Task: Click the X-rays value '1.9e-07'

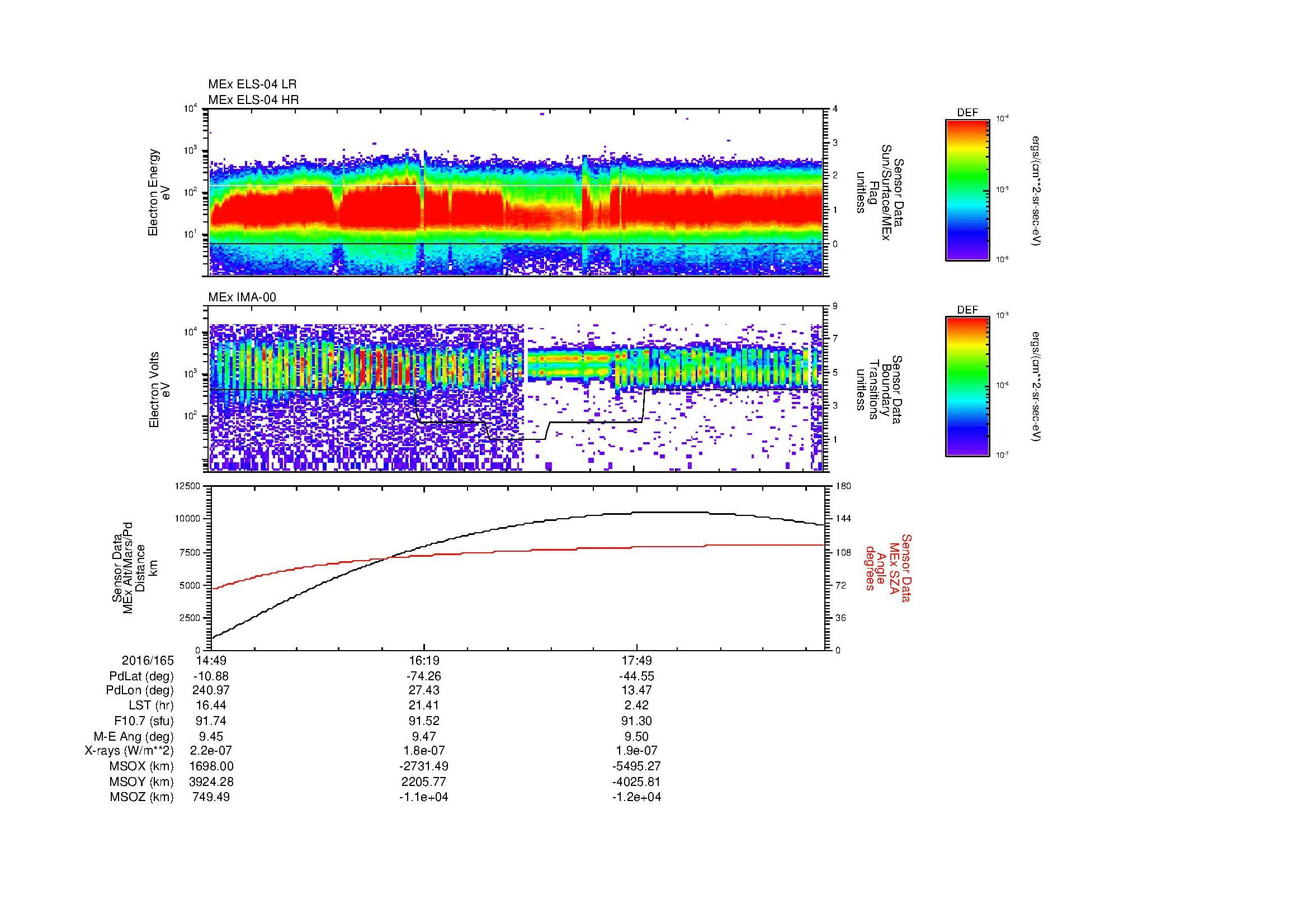Action: tap(637, 751)
